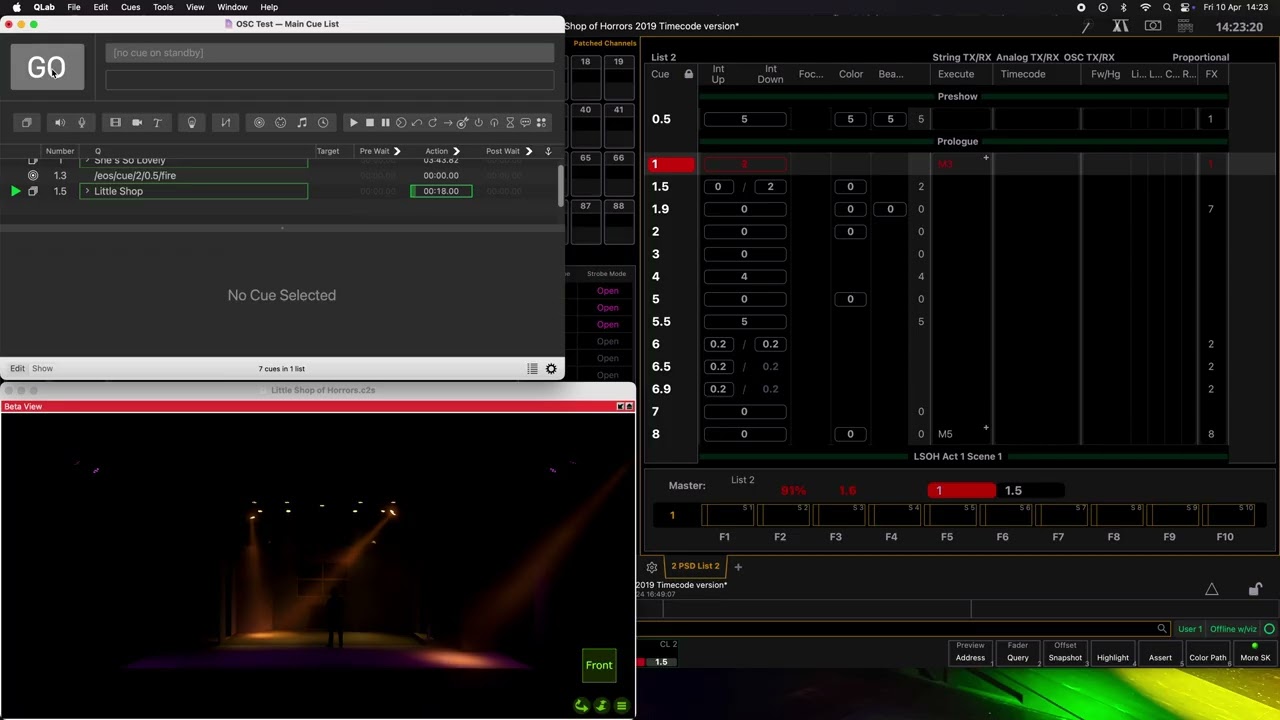
Task: Click the Eos triangle icon near padlock
Action: click(1212, 589)
